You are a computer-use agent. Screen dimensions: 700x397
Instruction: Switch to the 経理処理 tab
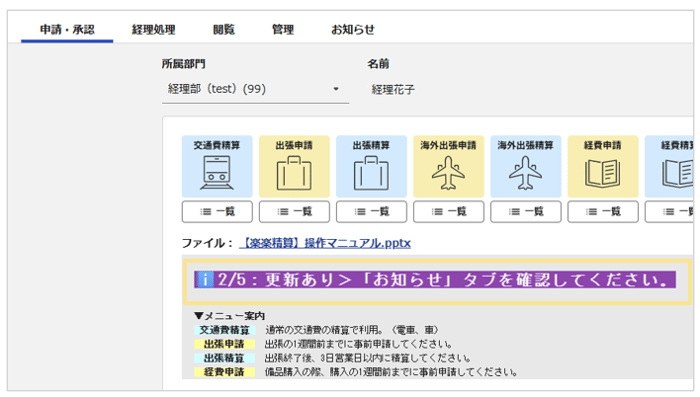(x=154, y=29)
